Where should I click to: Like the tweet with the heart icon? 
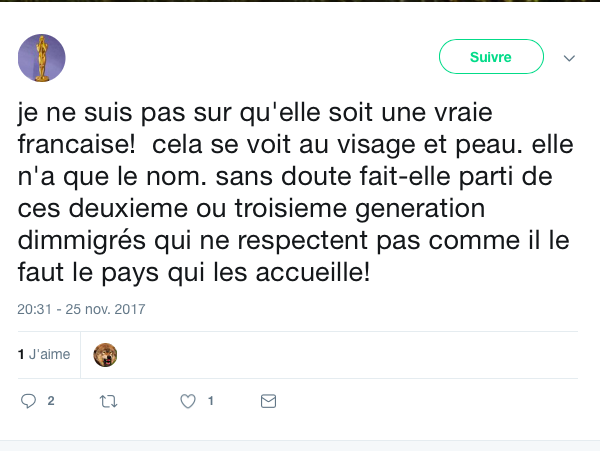[187, 401]
